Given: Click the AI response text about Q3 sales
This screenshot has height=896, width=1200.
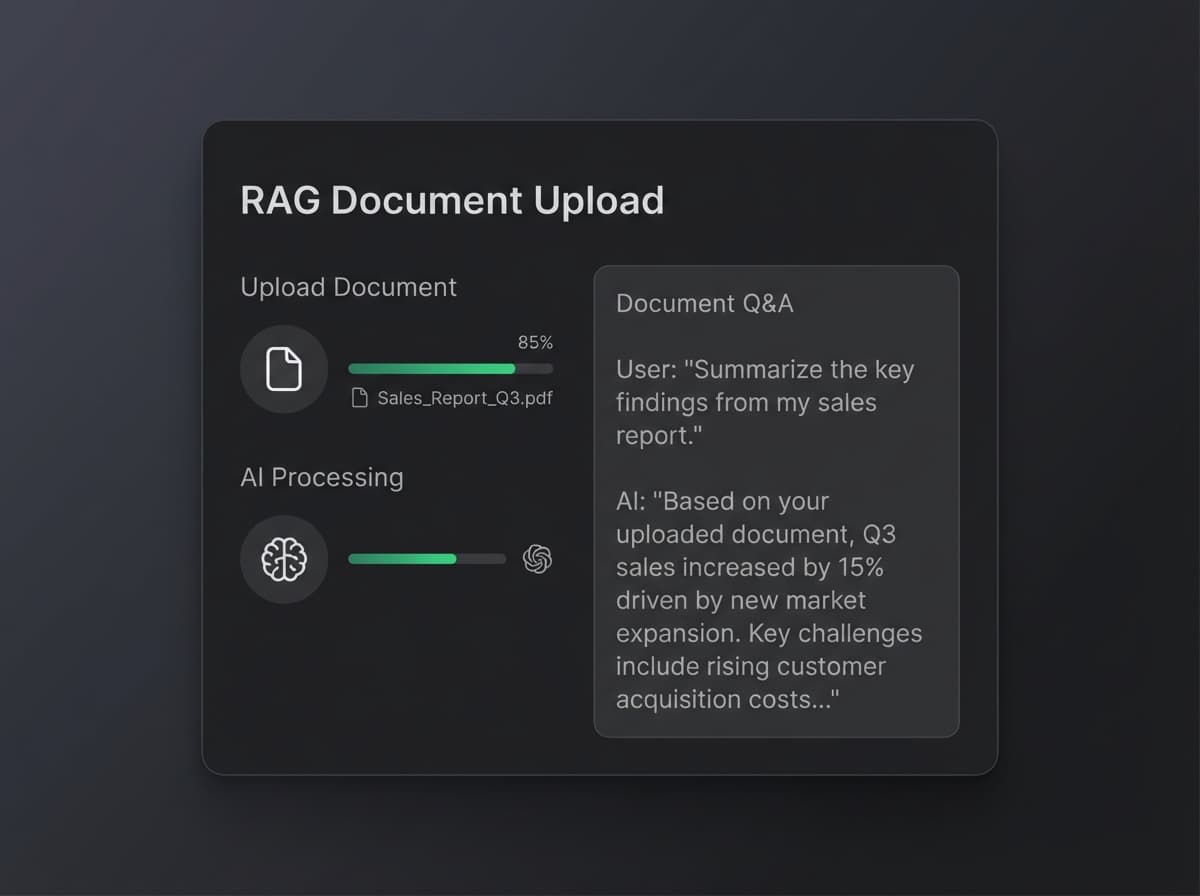Looking at the screenshot, I should tap(768, 600).
